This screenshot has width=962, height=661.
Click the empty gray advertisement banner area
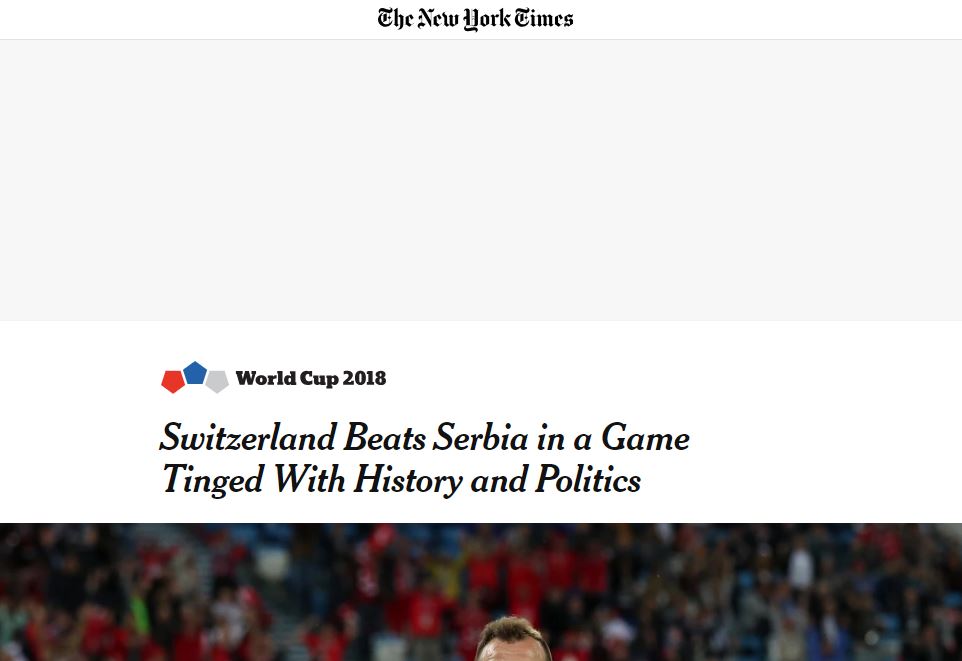pyautogui.click(x=480, y=180)
